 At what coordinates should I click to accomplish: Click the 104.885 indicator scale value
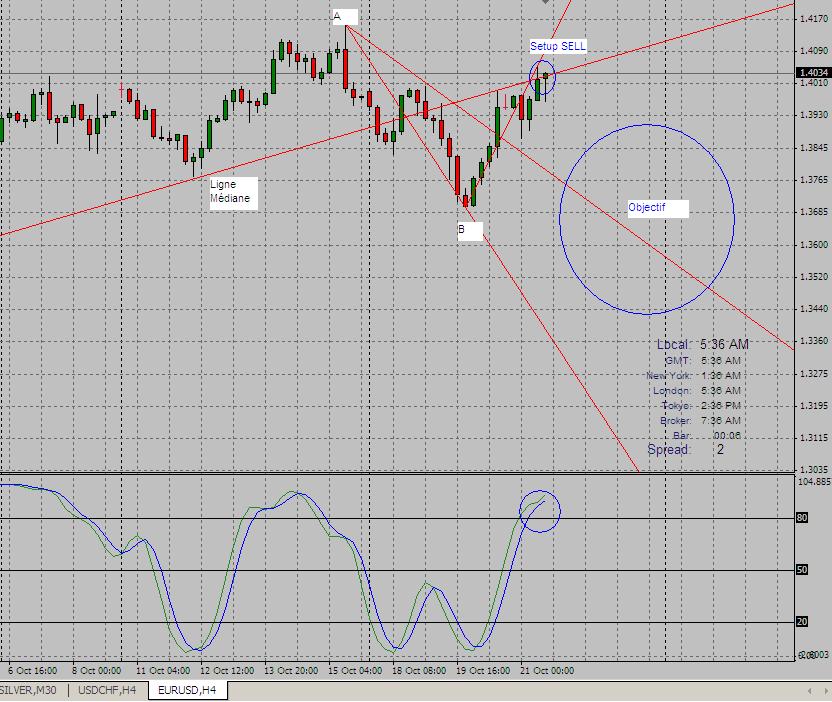click(814, 482)
